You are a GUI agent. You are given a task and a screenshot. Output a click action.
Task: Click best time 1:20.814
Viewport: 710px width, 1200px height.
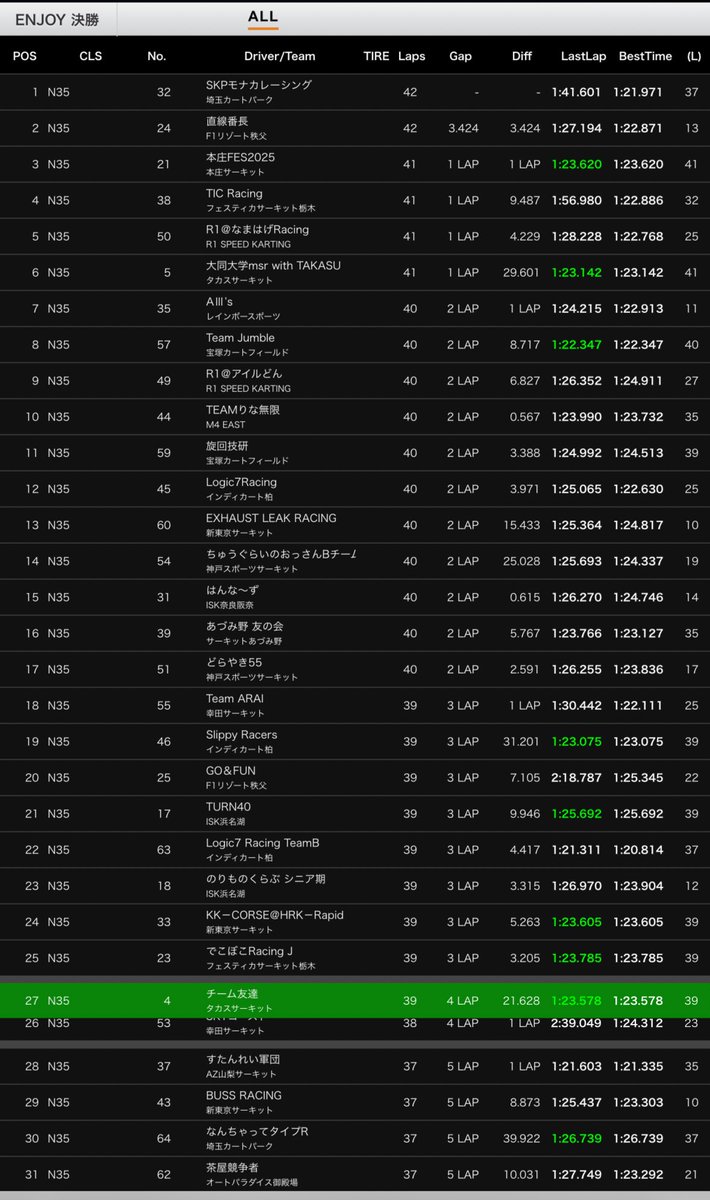(638, 849)
